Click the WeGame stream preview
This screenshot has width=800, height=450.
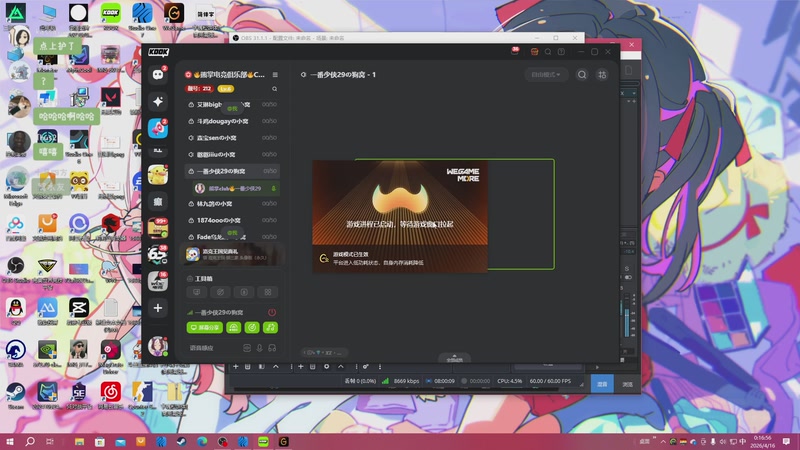click(400, 216)
